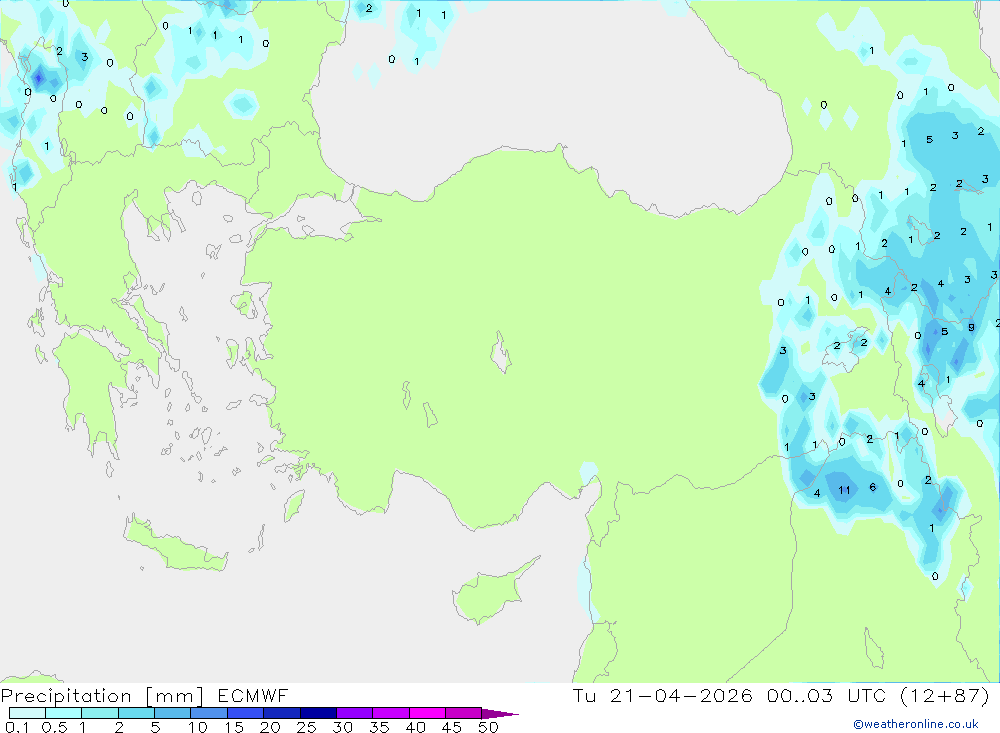The width and height of the screenshot is (1000, 733).
Task: Click the 5–10 mm legend color swatch
Action: tap(172, 713)
